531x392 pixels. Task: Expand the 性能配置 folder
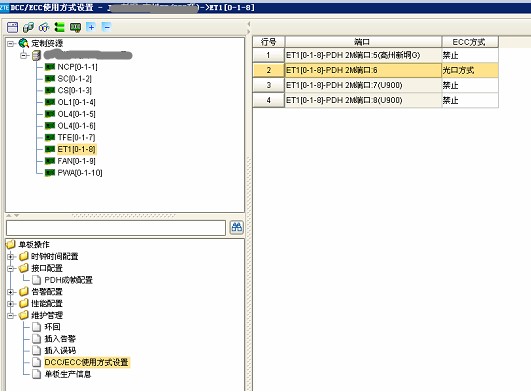(11, 304)
